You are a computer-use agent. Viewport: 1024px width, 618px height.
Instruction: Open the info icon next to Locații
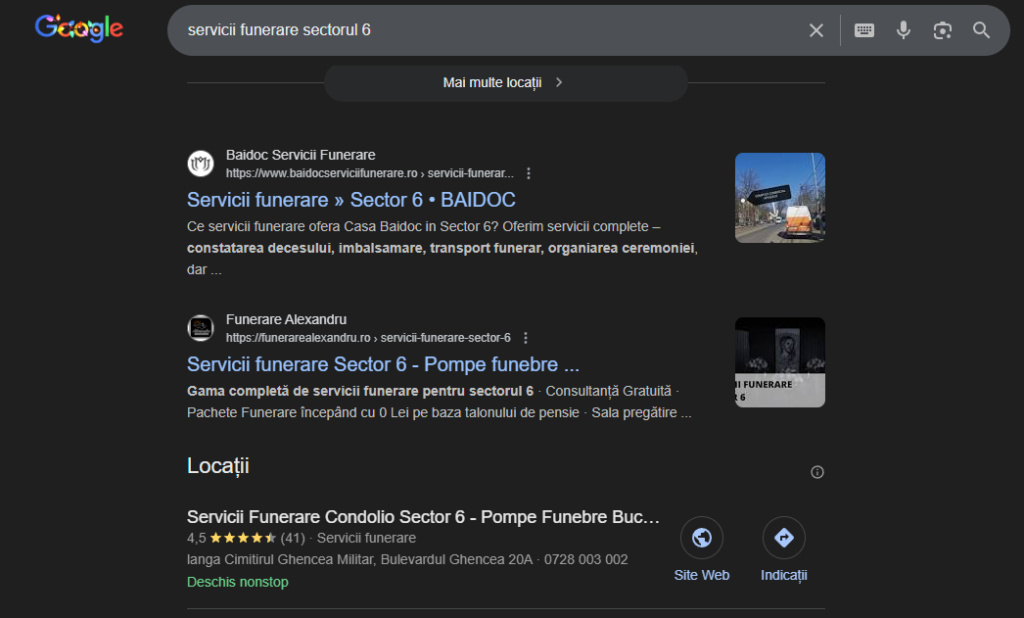(817, 471)
